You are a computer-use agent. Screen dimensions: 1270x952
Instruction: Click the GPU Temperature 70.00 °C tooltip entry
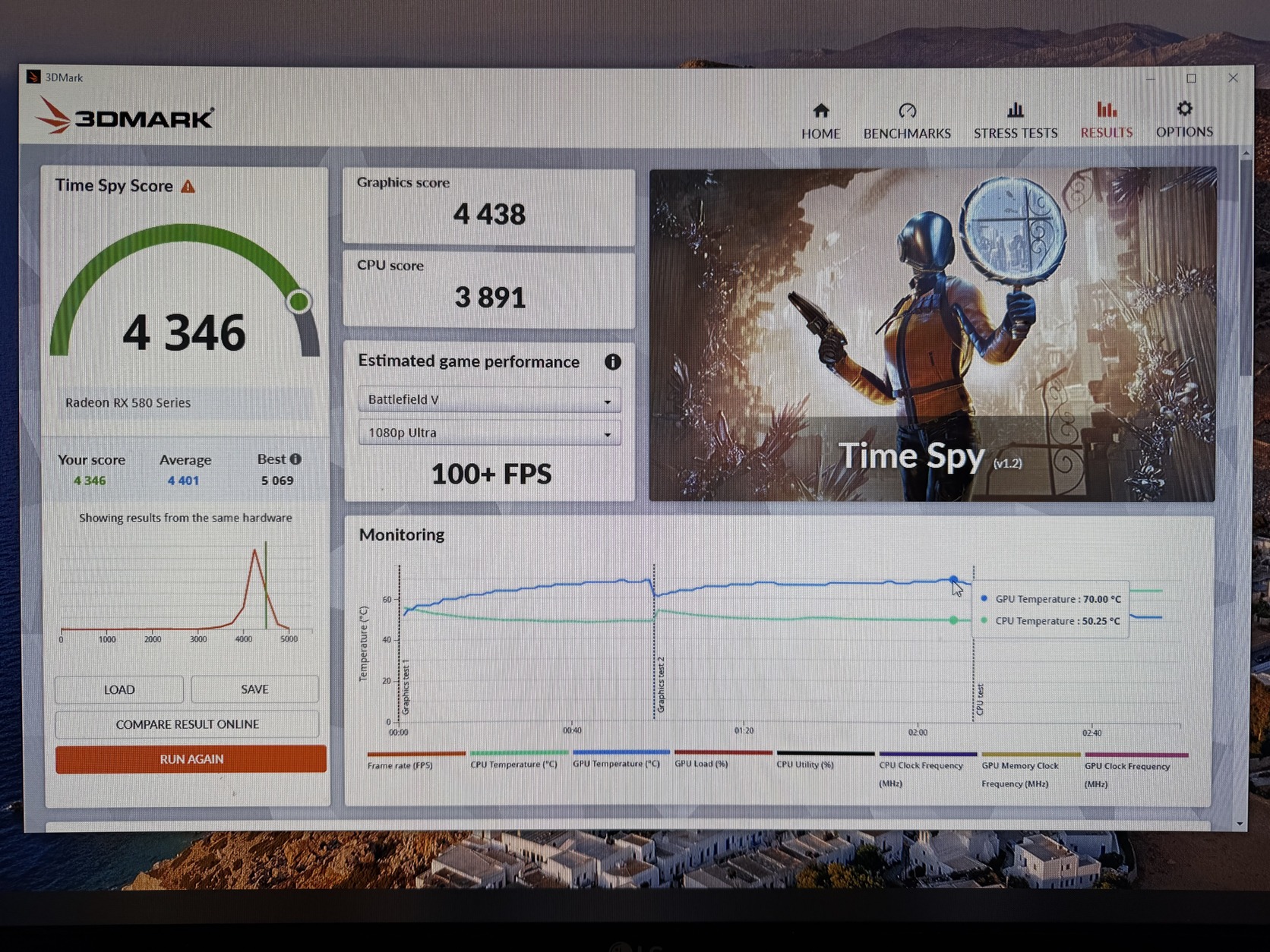click(1050, 599)
